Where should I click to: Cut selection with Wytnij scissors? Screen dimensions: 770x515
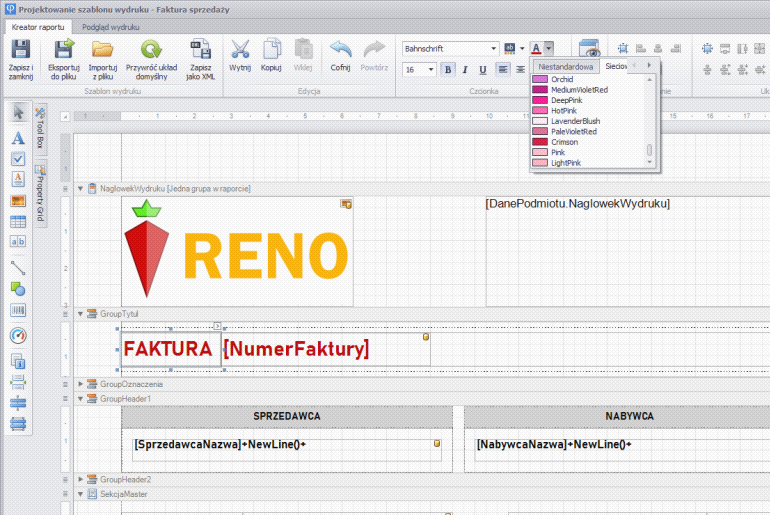pyautogui.click(x=240, y=55)
